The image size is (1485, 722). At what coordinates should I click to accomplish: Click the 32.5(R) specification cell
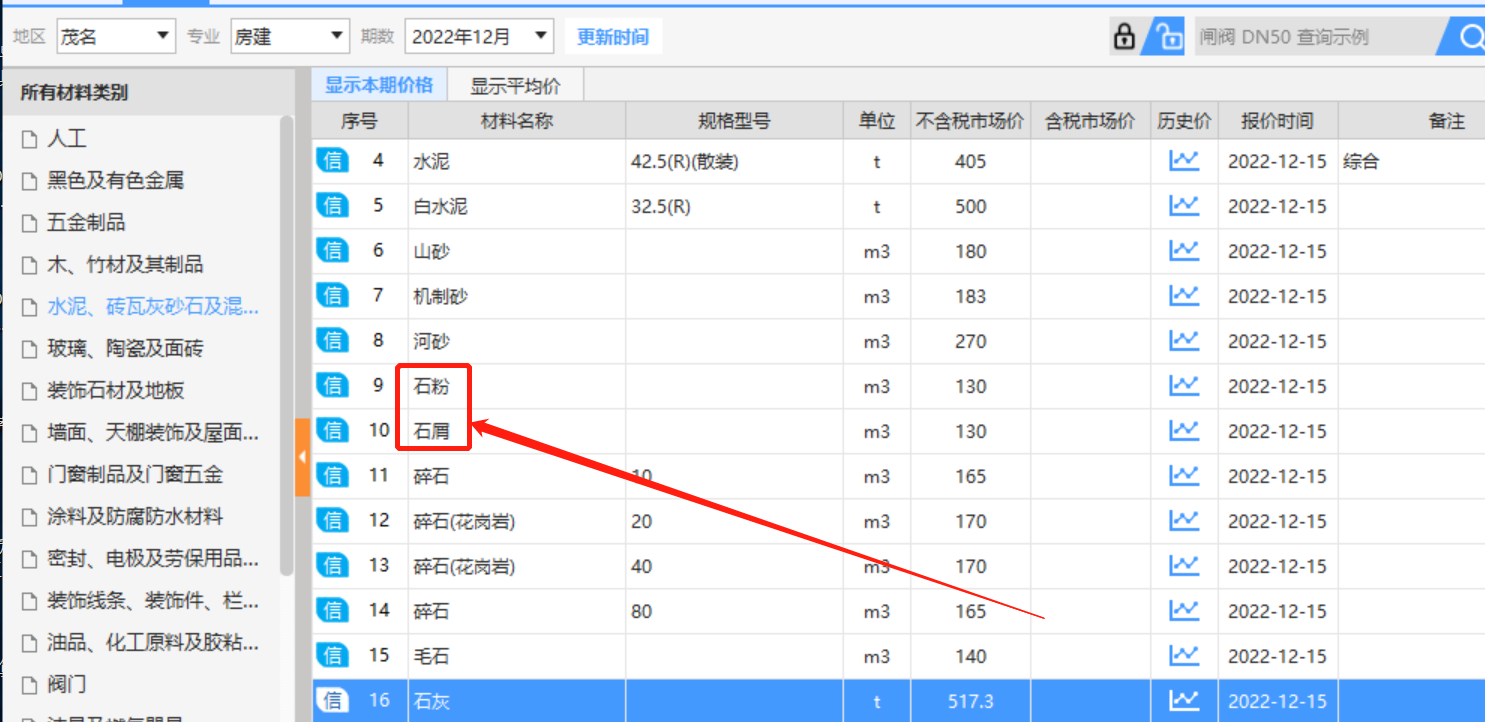(734, 205)
